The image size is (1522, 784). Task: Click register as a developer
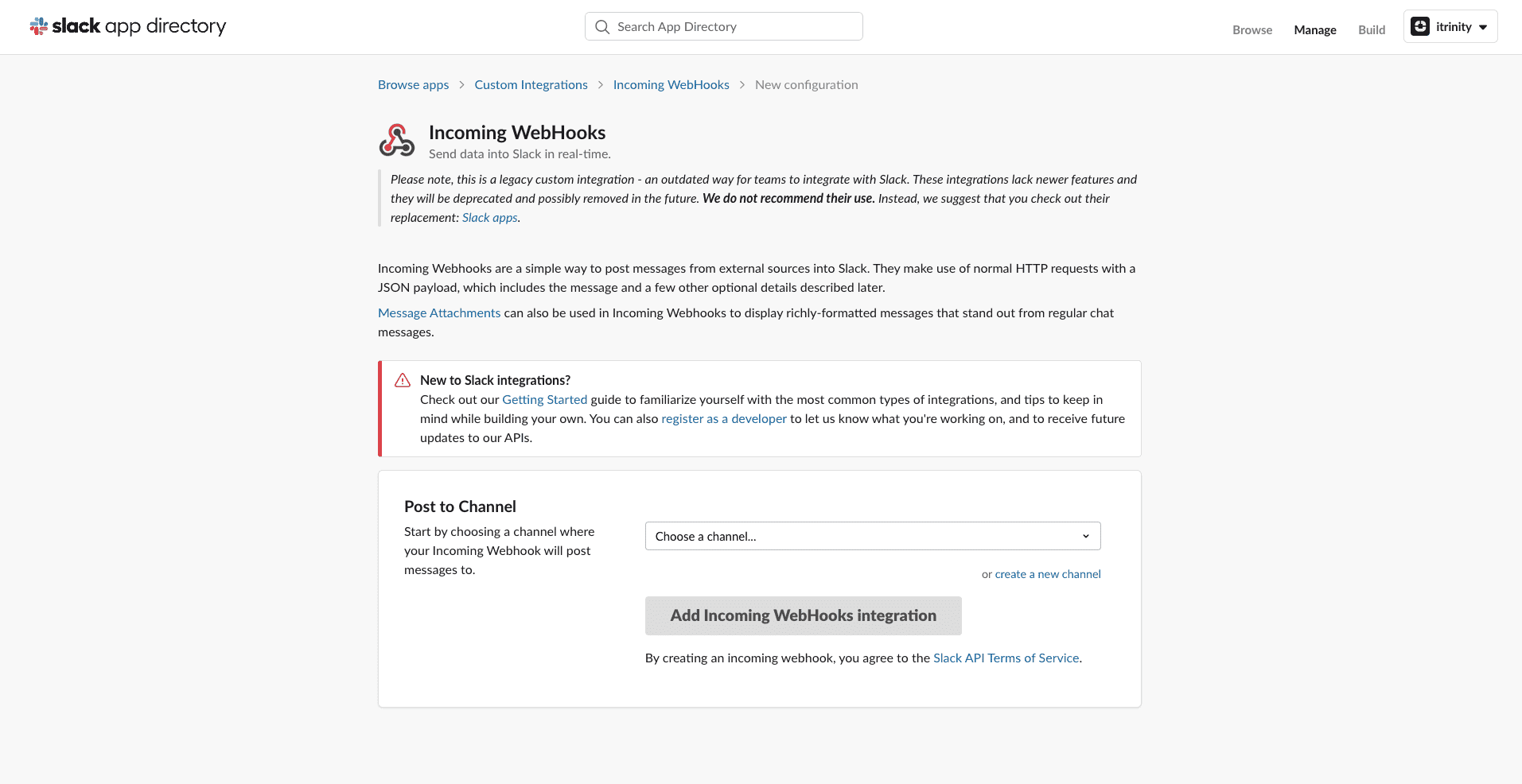pos(723,418)
